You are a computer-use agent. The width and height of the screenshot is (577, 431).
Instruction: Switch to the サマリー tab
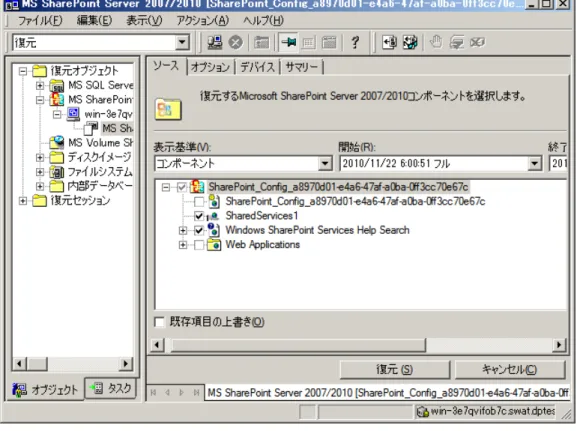click(x=301, y=67)
